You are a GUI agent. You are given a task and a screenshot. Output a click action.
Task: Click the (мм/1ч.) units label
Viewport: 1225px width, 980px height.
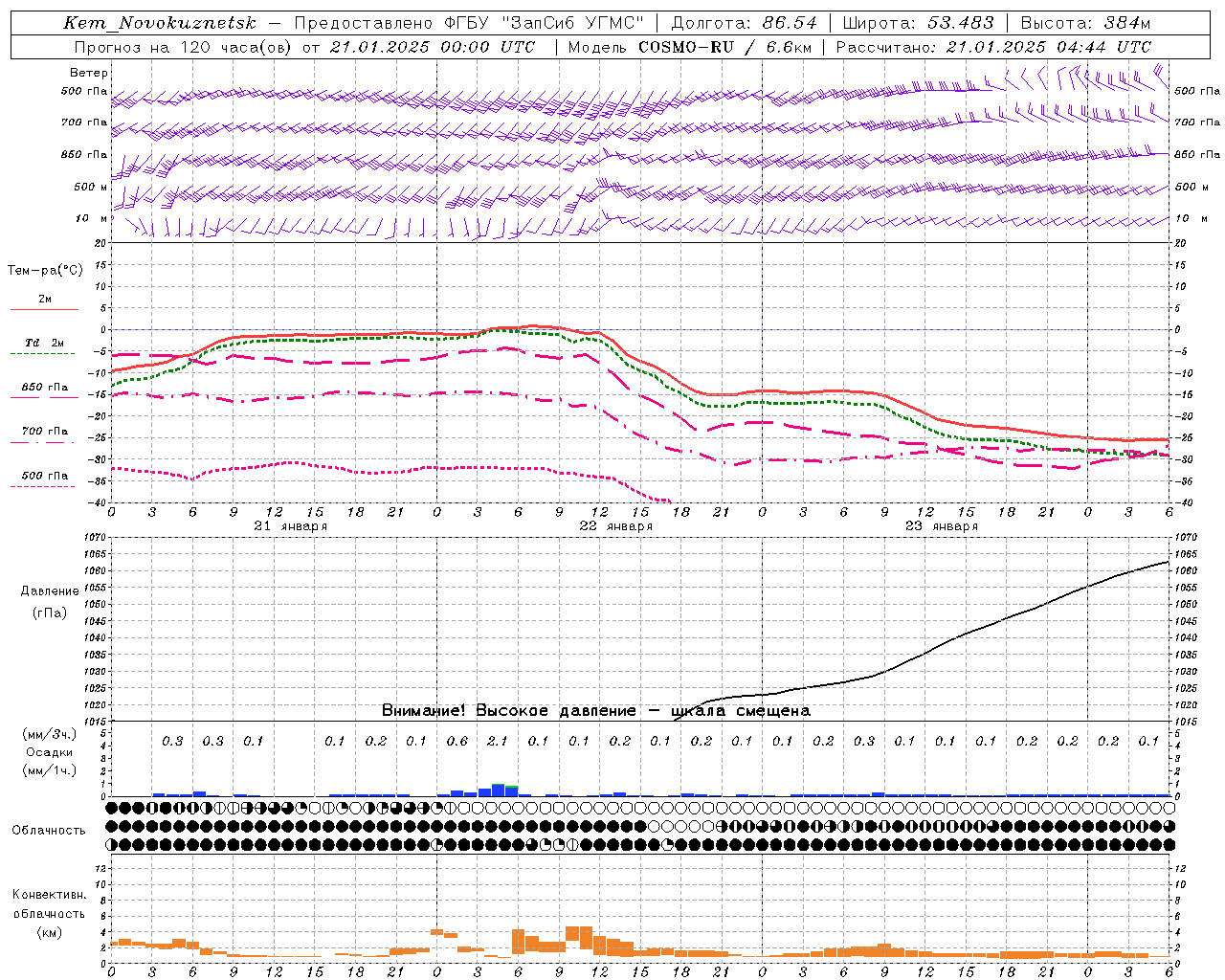point(49,770)
